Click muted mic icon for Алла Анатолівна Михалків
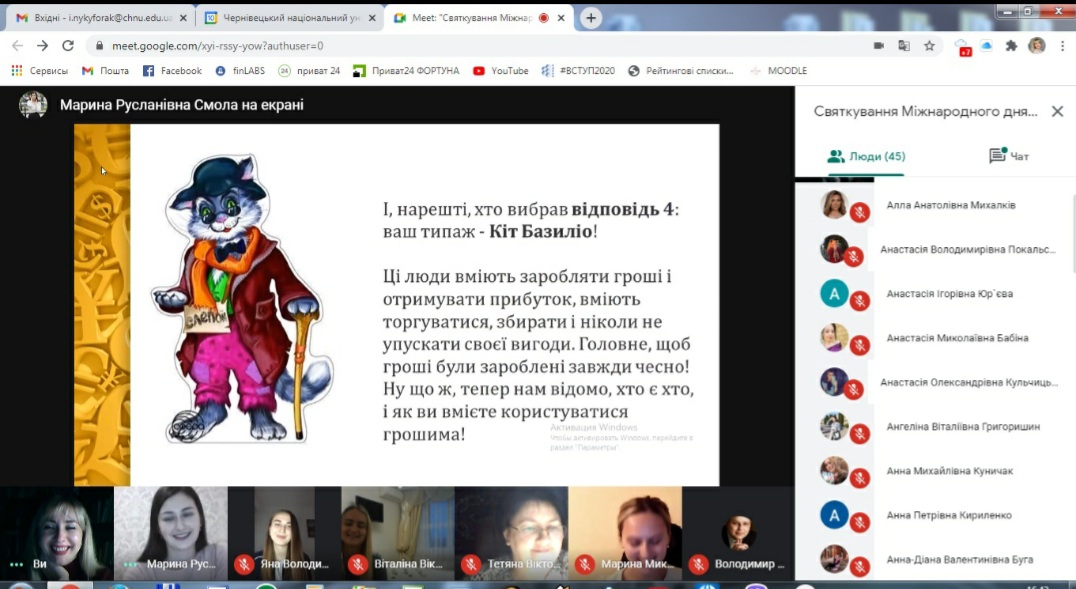The height and width of the screenshot is (589, 1076). coord(859,212)
